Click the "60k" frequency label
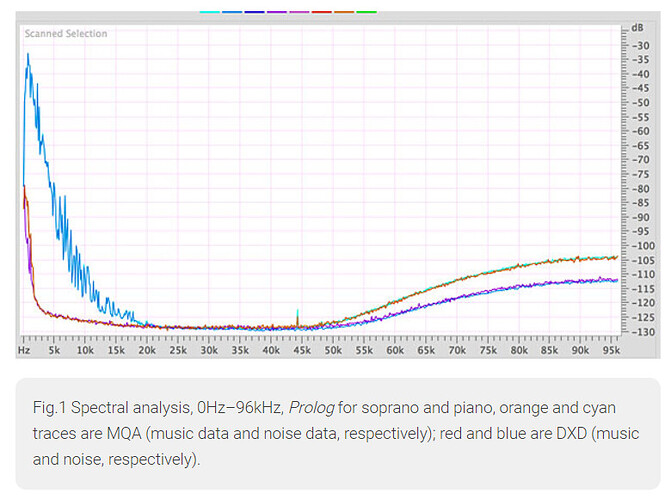 [395, 351]
